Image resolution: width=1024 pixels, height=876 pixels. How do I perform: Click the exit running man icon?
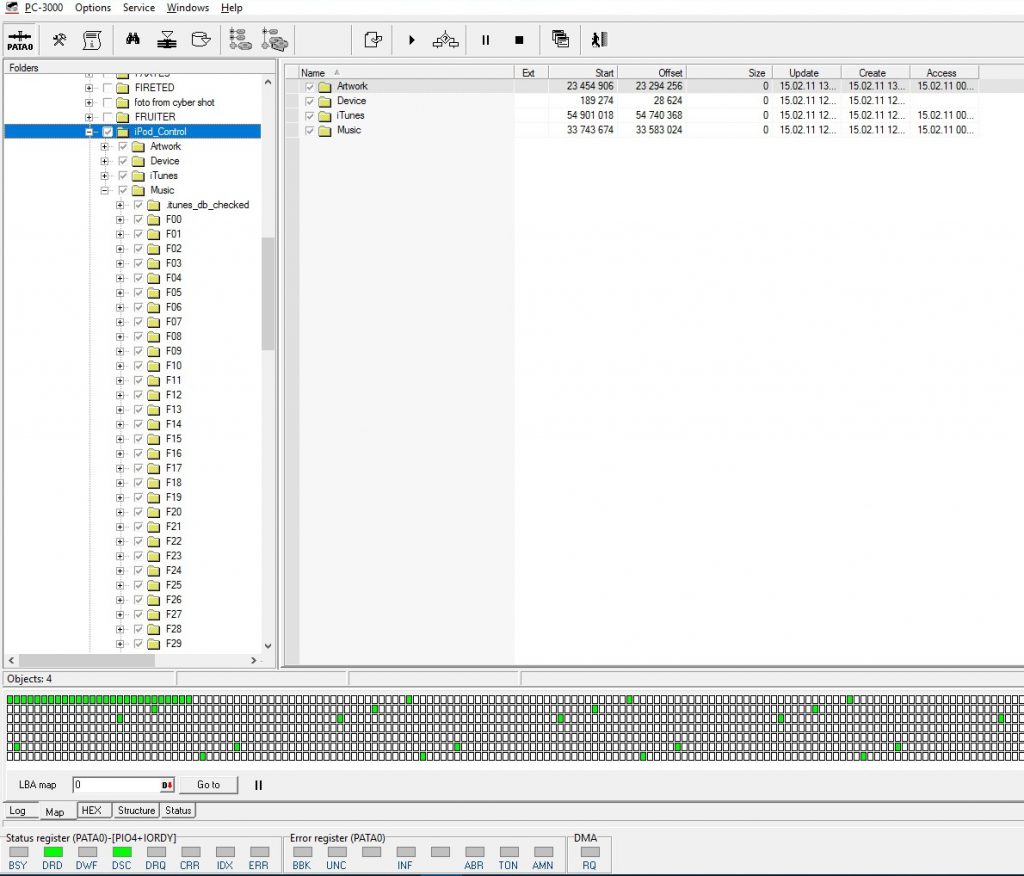pyautogui.click(x=599, y=40)
